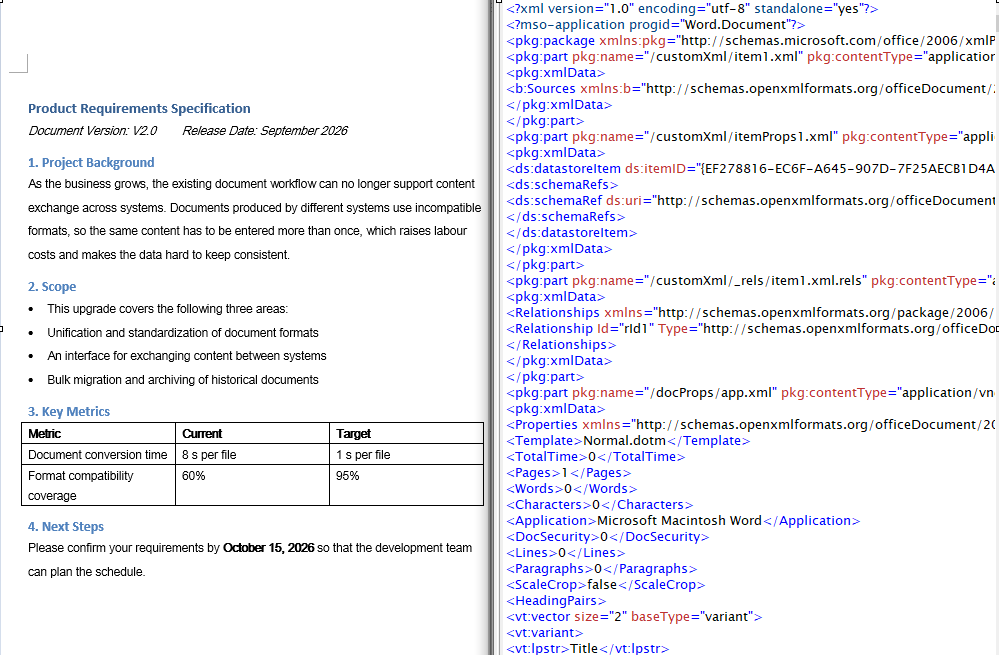Viewport: 999px width, 655px height.
Task: Click the '<ds:datastoreItem ds:itemID=' line
Action: click(751, 169)
